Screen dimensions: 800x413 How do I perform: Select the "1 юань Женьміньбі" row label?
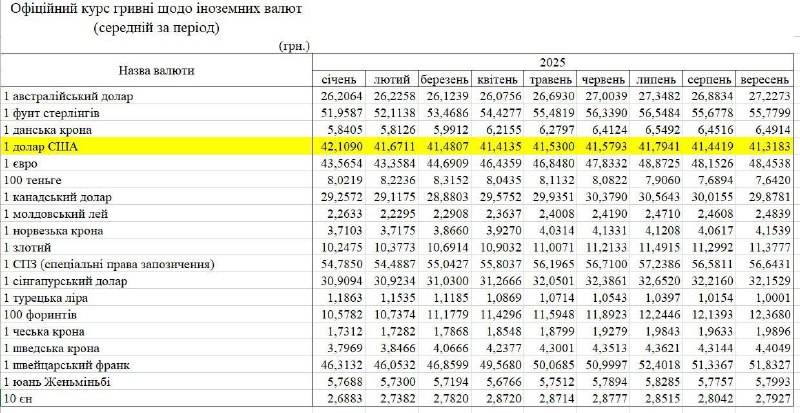(x=58, y=382)
